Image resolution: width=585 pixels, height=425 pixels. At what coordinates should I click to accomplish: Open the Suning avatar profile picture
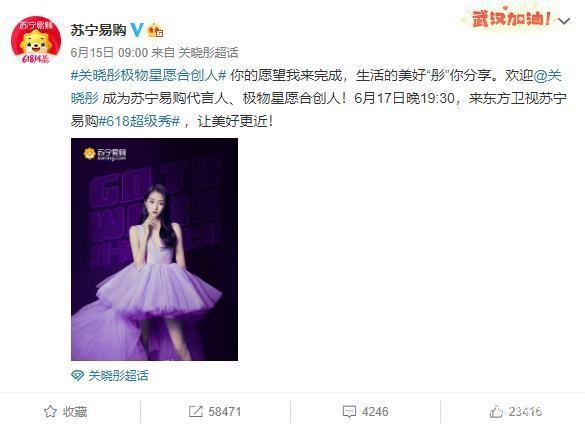click(36, 40)
